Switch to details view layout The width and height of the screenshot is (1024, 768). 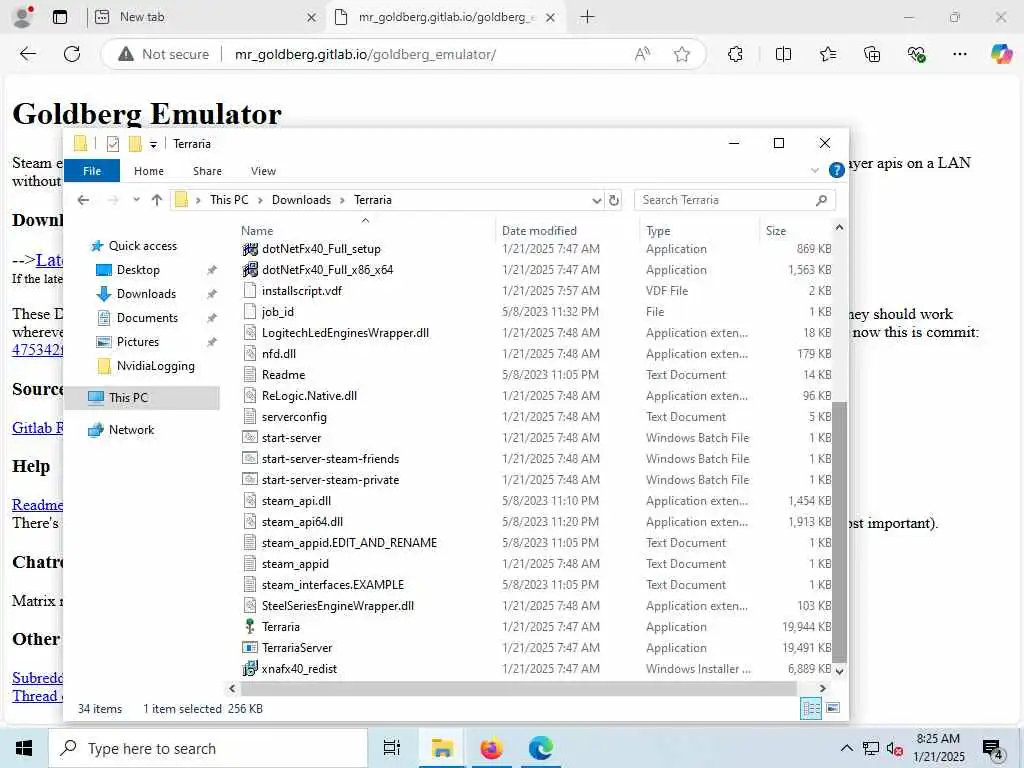(811, 709)
